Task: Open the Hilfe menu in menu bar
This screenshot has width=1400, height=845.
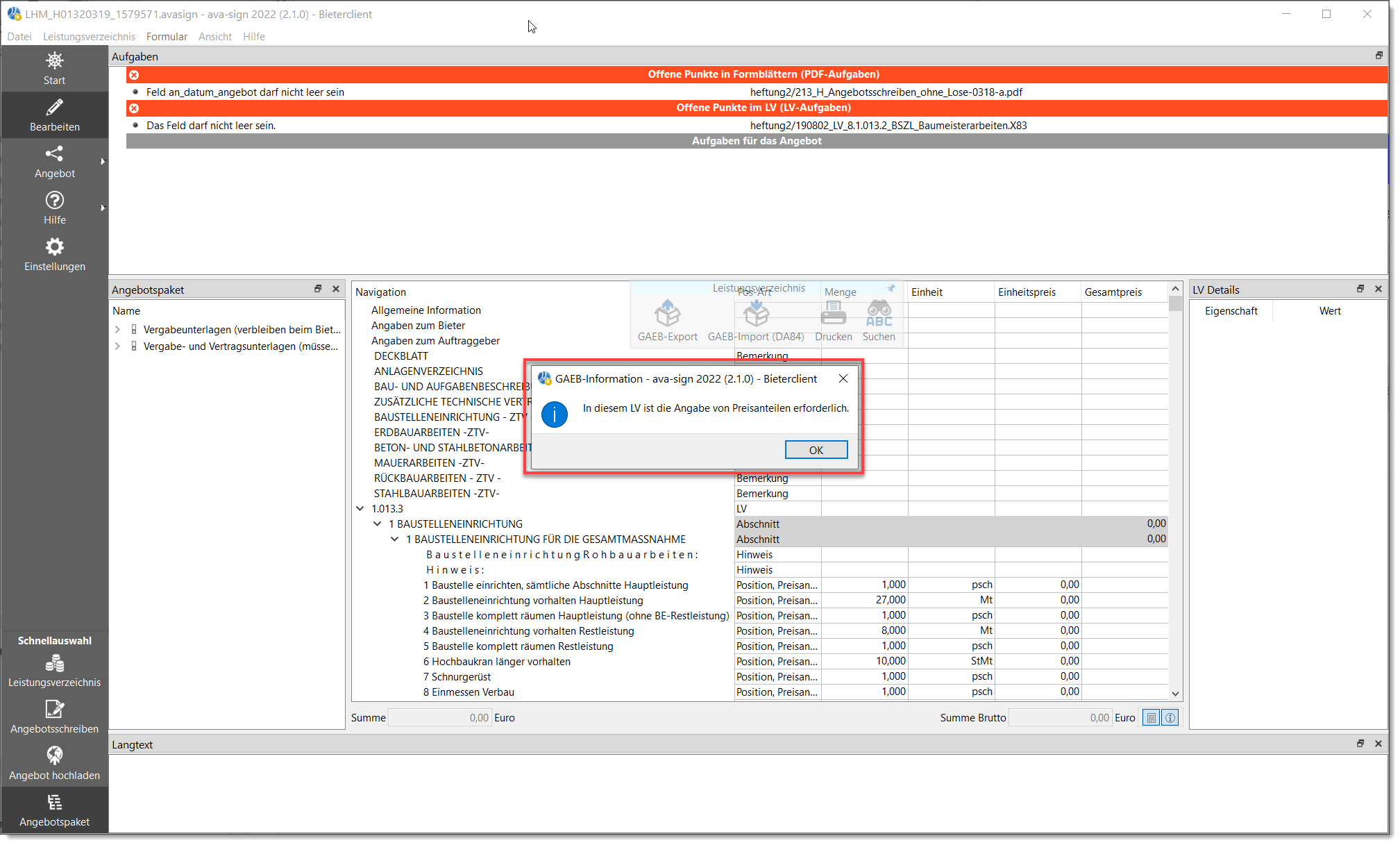Action: (254, 36)
